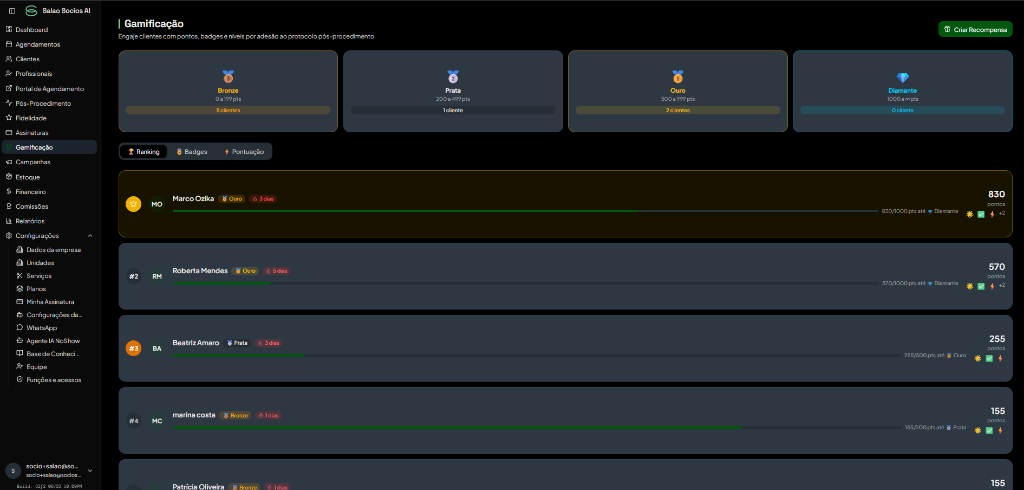The height and width of the screenshot is (490, 1024).
Task: Click the MC avatar for marina costa
Action: click(x=157, y=421)
